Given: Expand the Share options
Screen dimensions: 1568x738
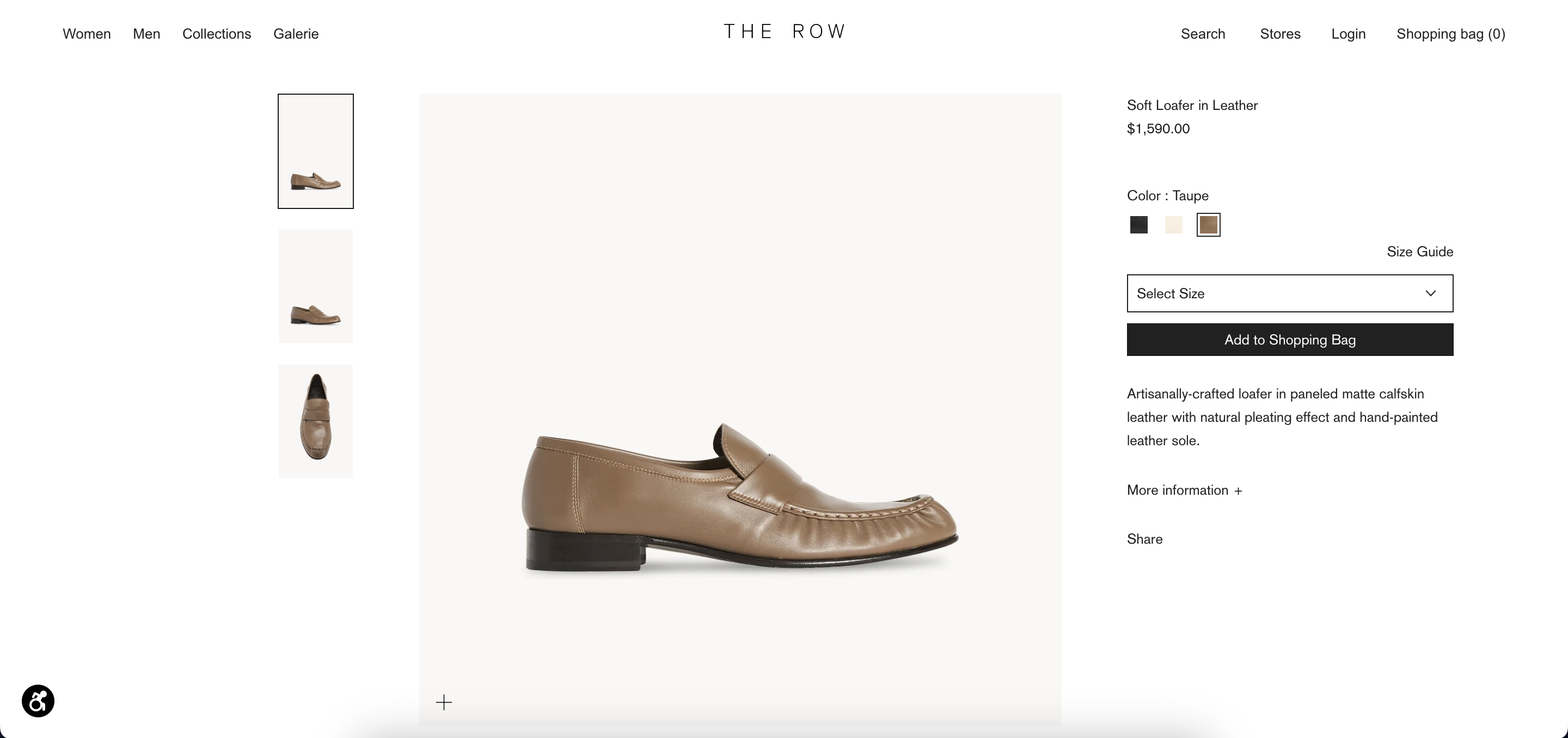Looking at the screenshot, I should tap(1144, 539).
